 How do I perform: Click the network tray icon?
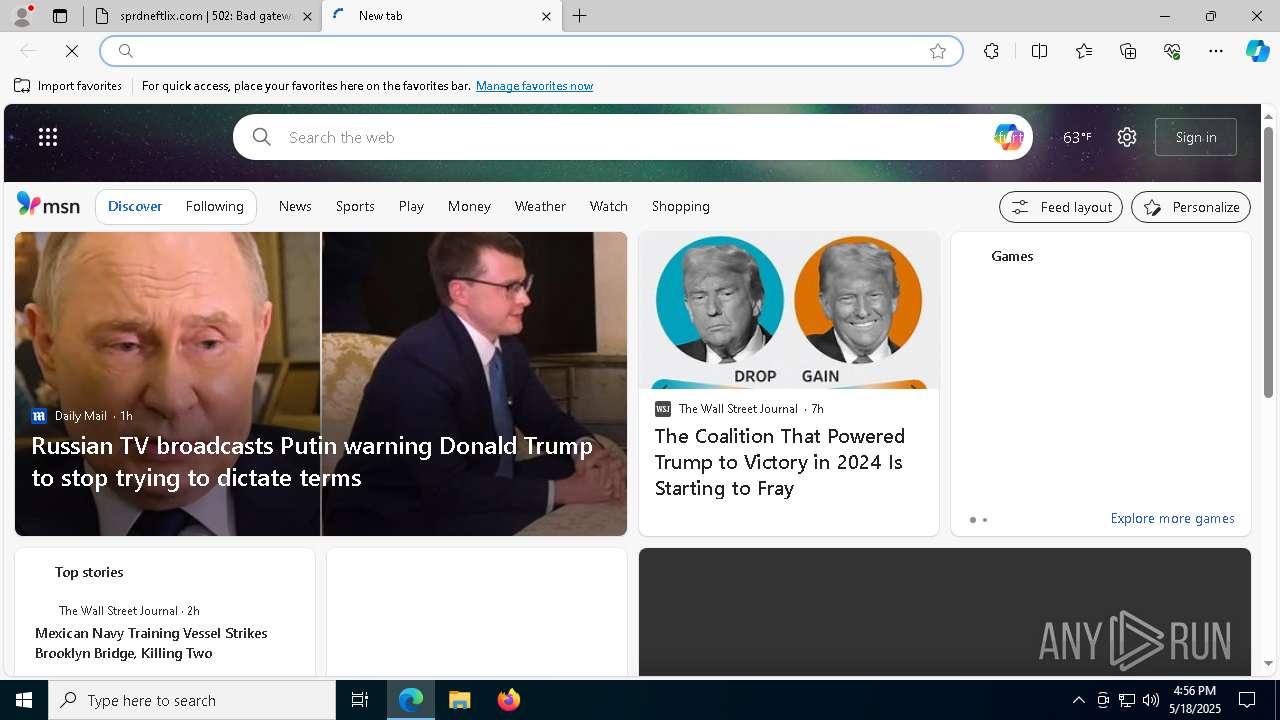[x=1127, y=700]
